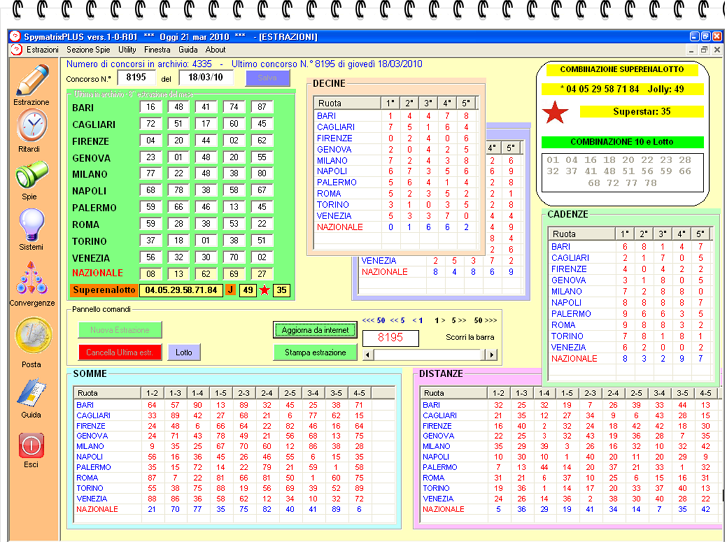Click the Ruota header in DECINE table
Screen dimensions: 727x542
pyautogui.click(x=347, y=103)
